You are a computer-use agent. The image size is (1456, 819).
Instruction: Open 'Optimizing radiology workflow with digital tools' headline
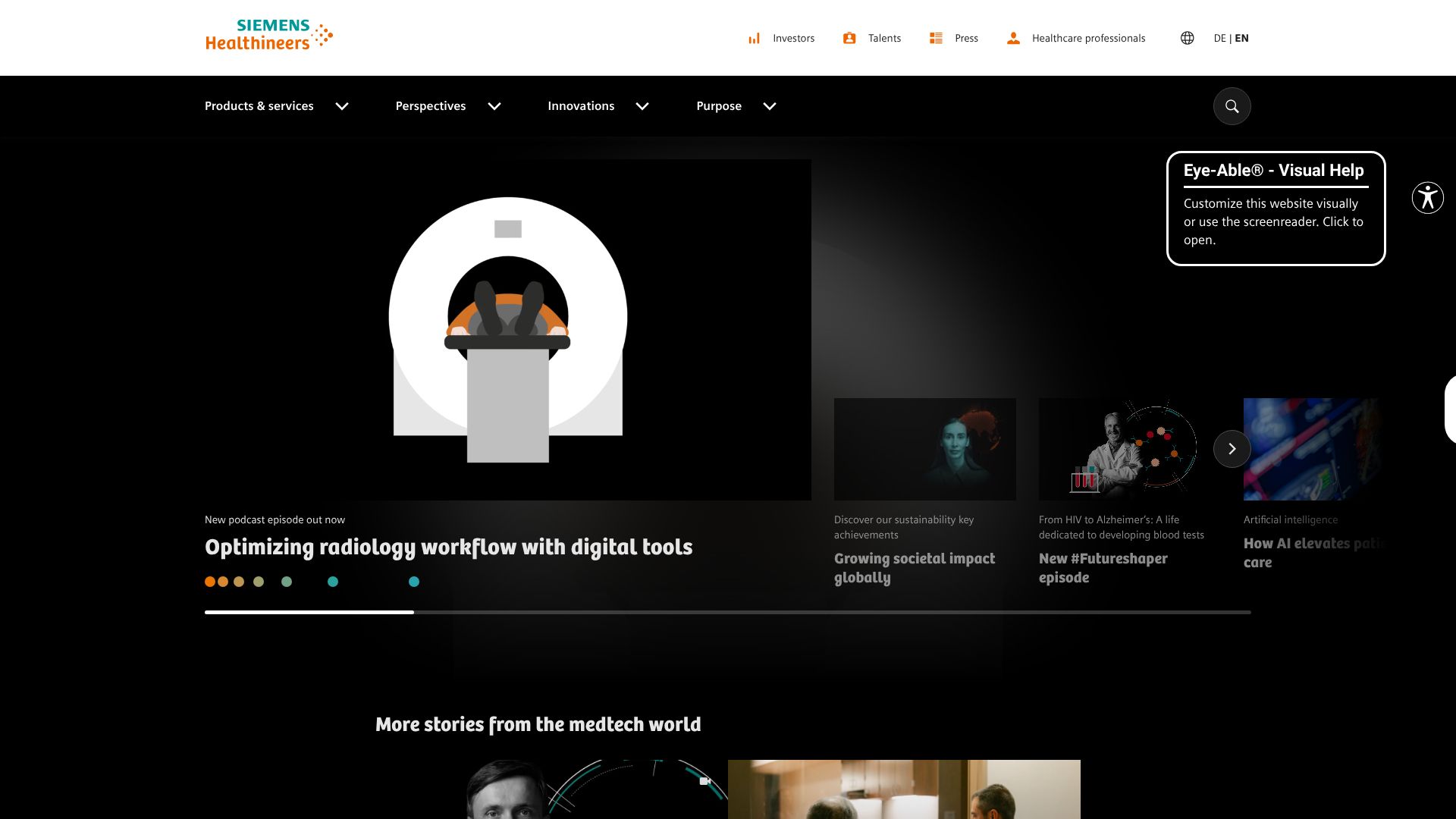(x=448, y=547)
